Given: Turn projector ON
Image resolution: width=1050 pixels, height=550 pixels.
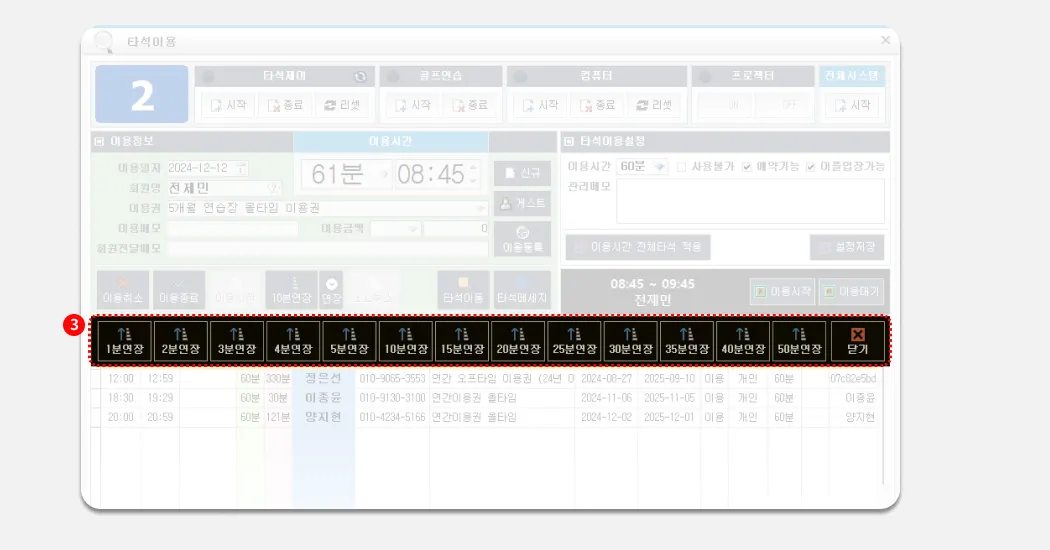Looking at the screenshot, I should tap(725, 105).
